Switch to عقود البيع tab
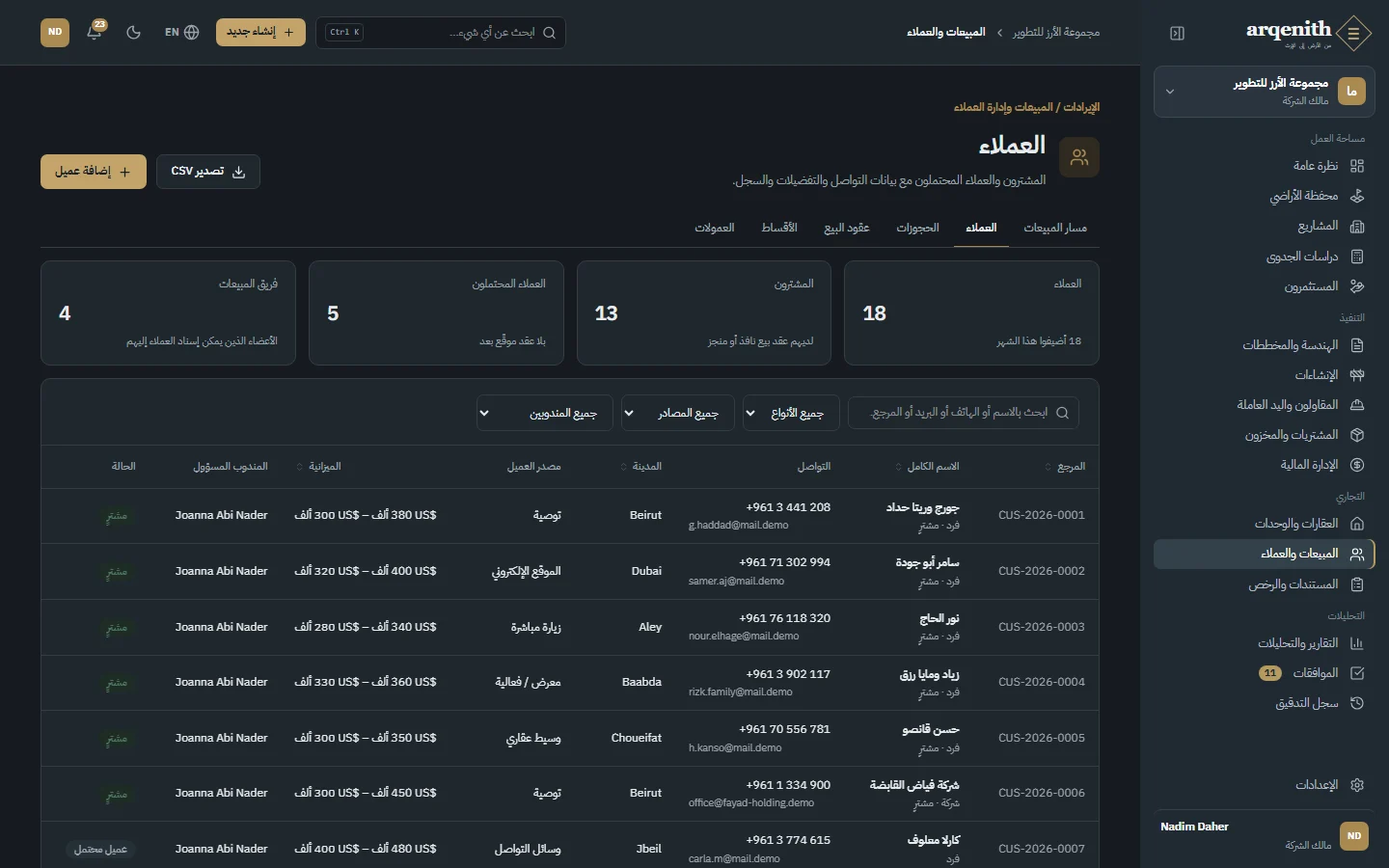The width and height of the screenshot is (1389, 868). tap(847, 229)
